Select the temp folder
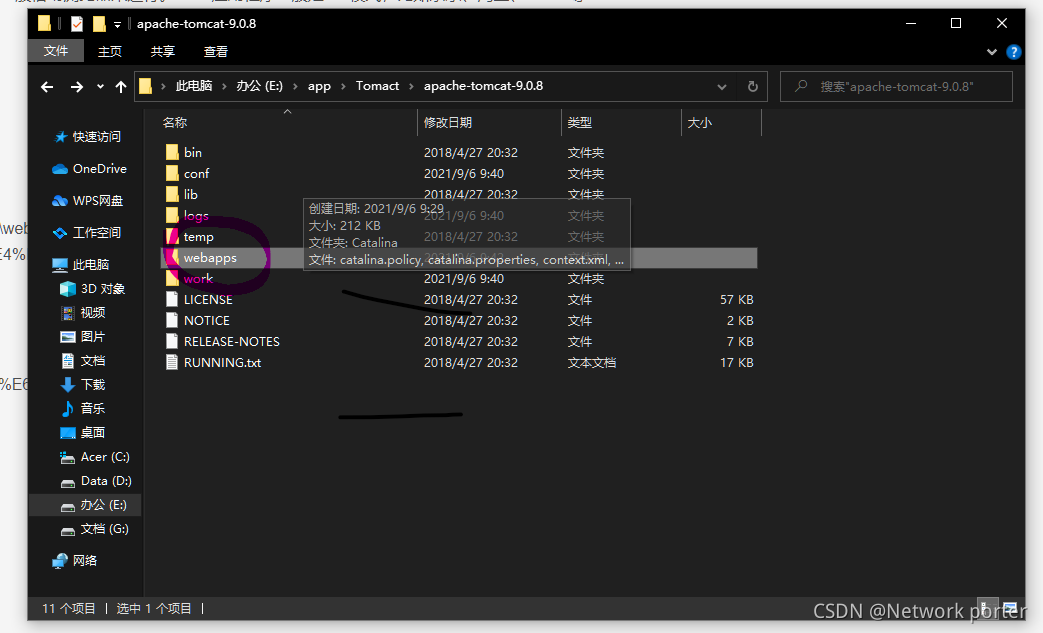Image resolution: width=1043 pixels, height=633 pixels. 198,237
